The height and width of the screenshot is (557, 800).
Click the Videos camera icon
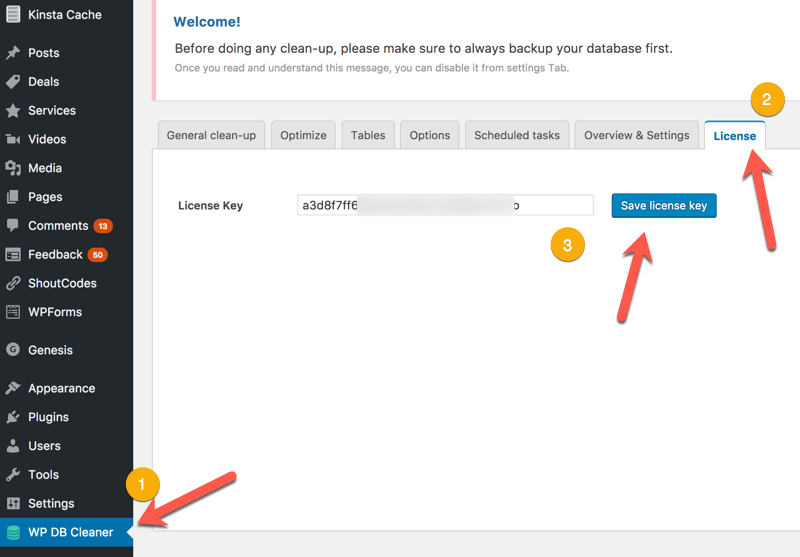tap(13, 139)
